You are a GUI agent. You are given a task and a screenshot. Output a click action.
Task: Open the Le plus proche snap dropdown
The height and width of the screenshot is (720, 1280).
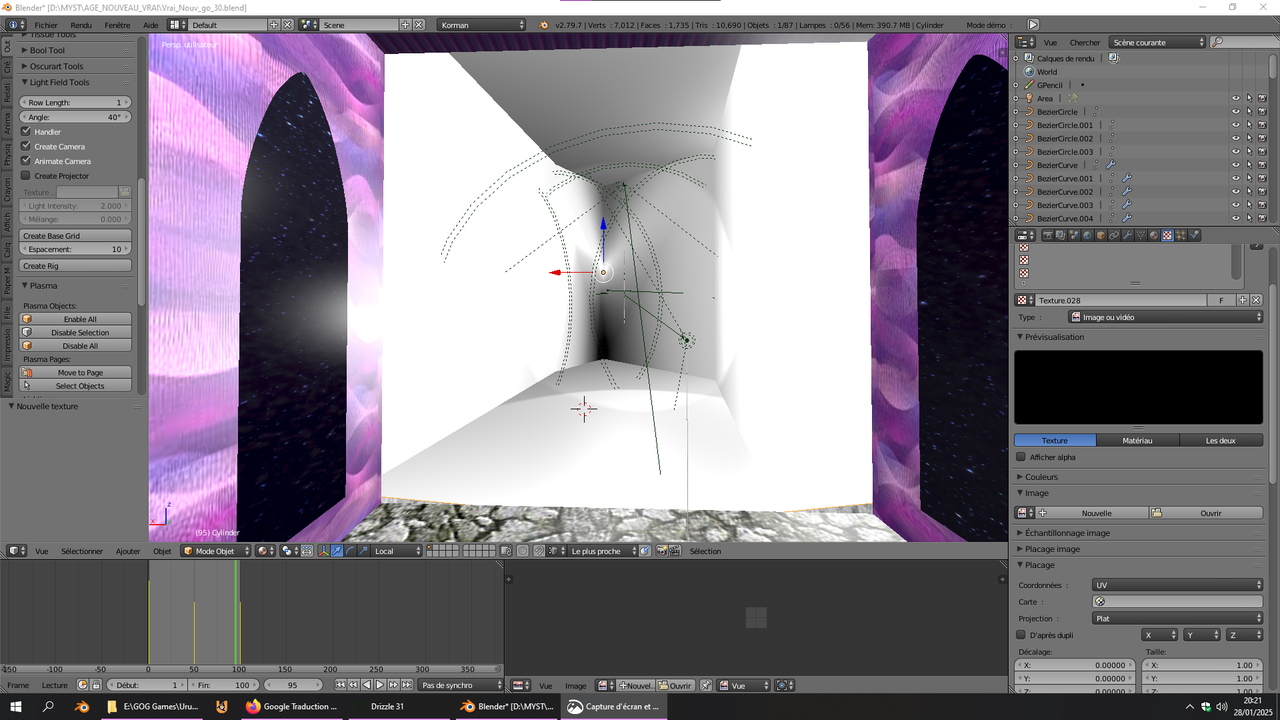click(603, 551)
